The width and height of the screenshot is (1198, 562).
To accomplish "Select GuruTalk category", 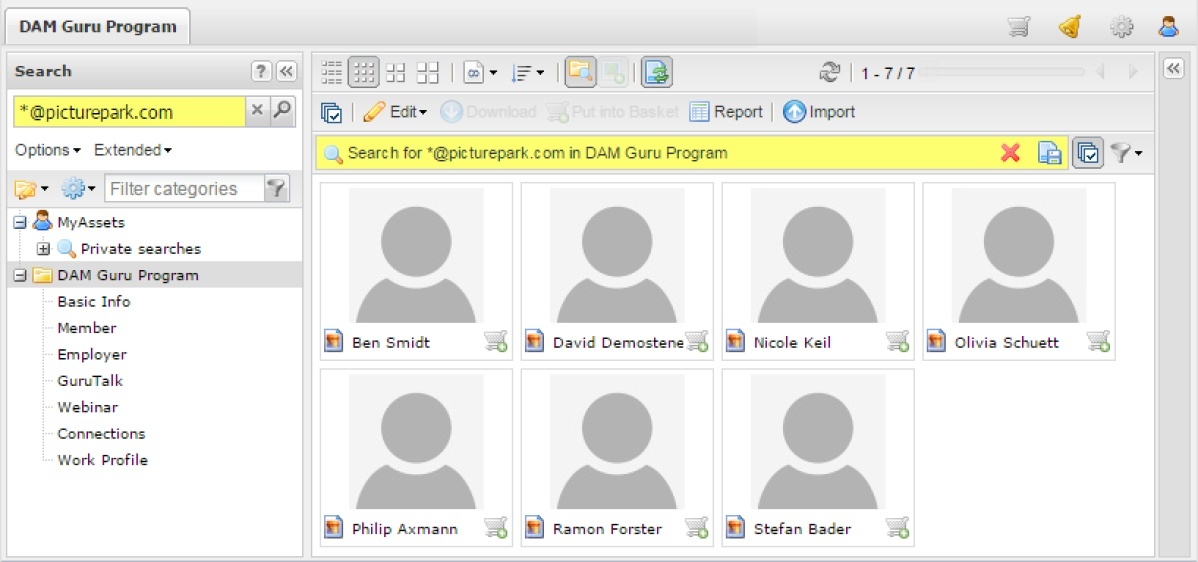I will point(90,381).
